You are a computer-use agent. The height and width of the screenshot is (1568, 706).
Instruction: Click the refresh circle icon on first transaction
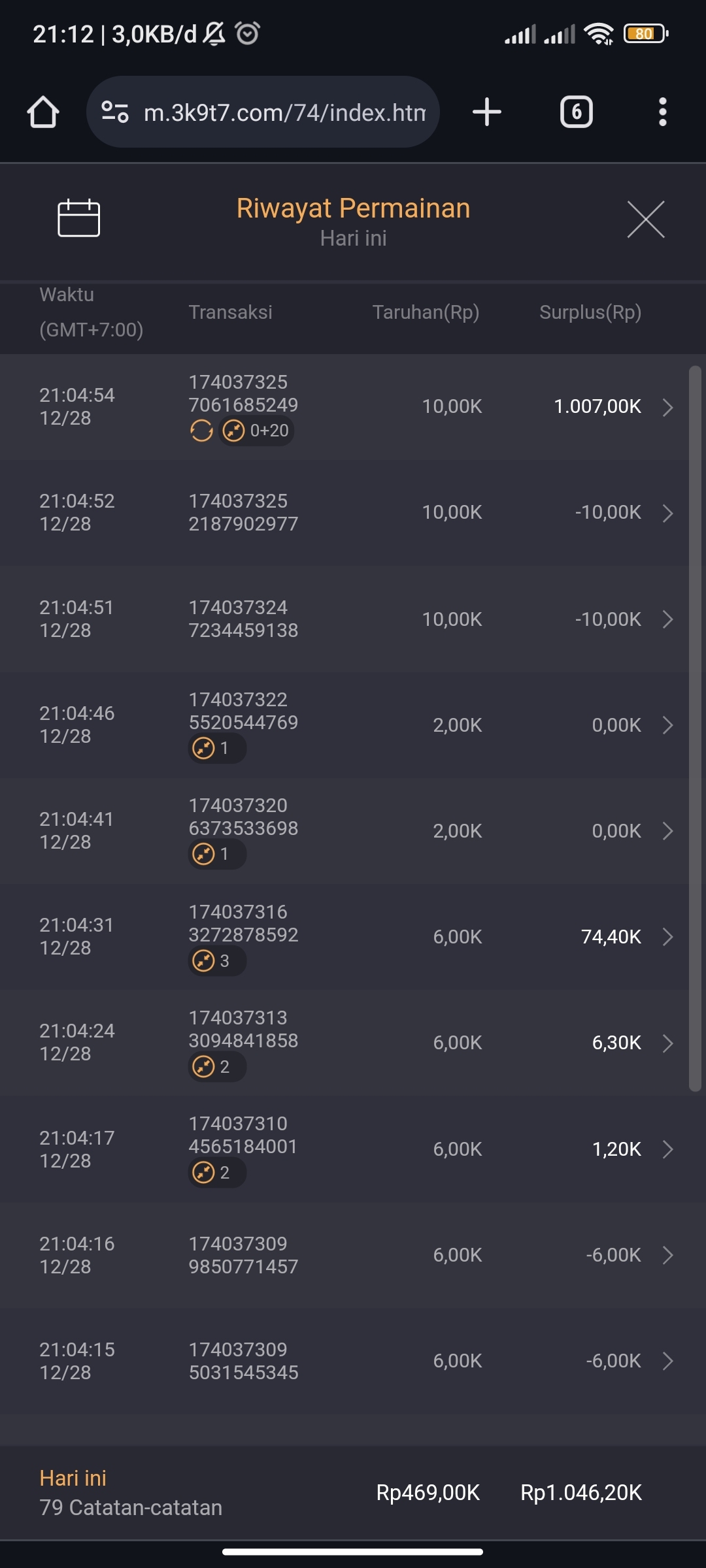click(201, 431)
